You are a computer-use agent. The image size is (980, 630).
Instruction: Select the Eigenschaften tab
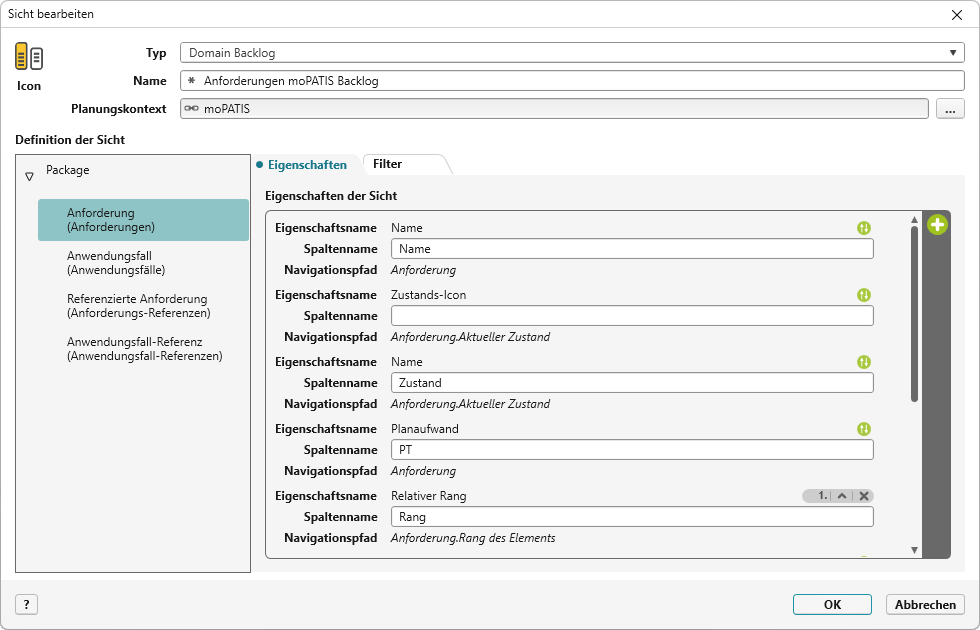pyautogui.click(x=306, y=165)
